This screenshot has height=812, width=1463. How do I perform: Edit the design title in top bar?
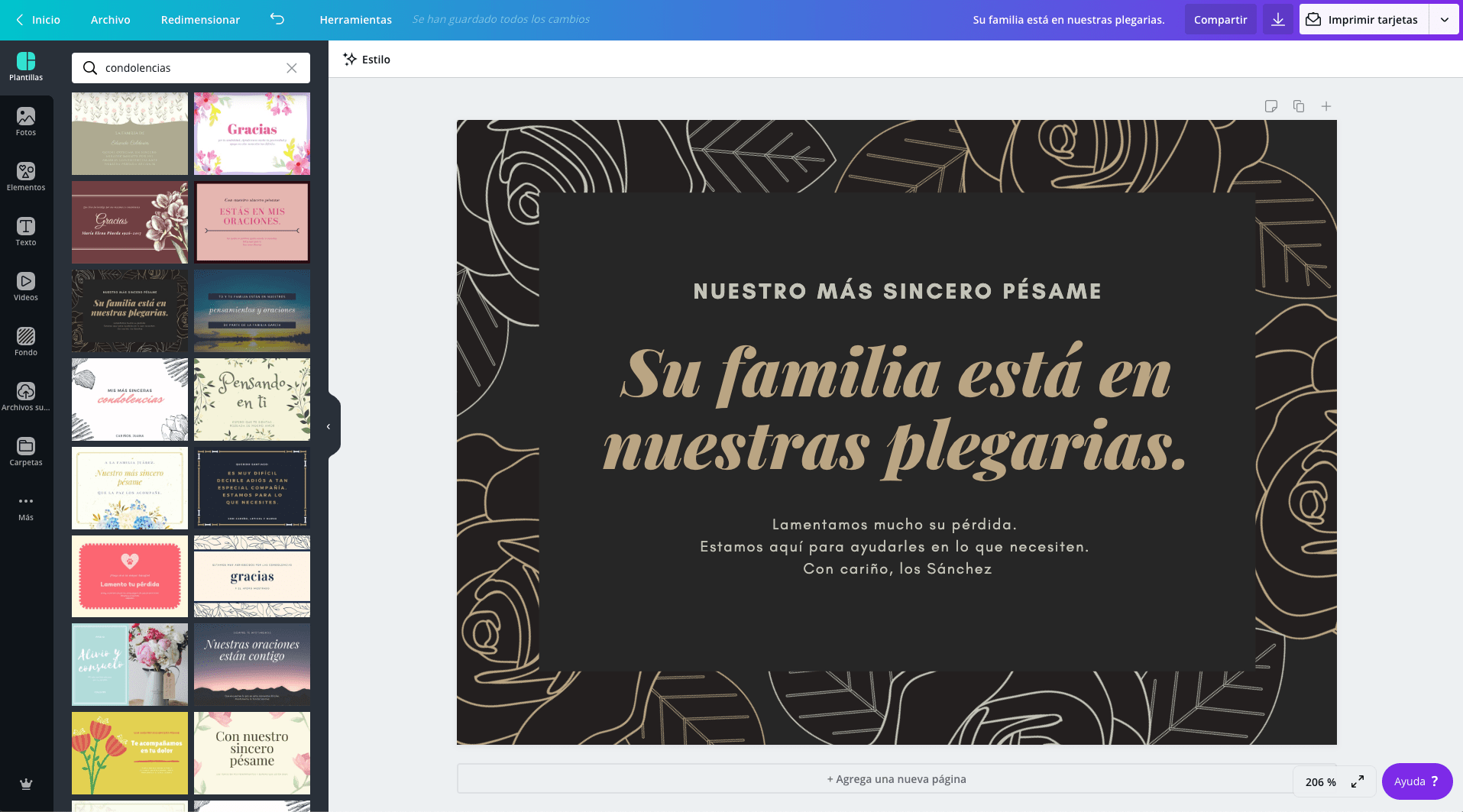pos(1069,20)
